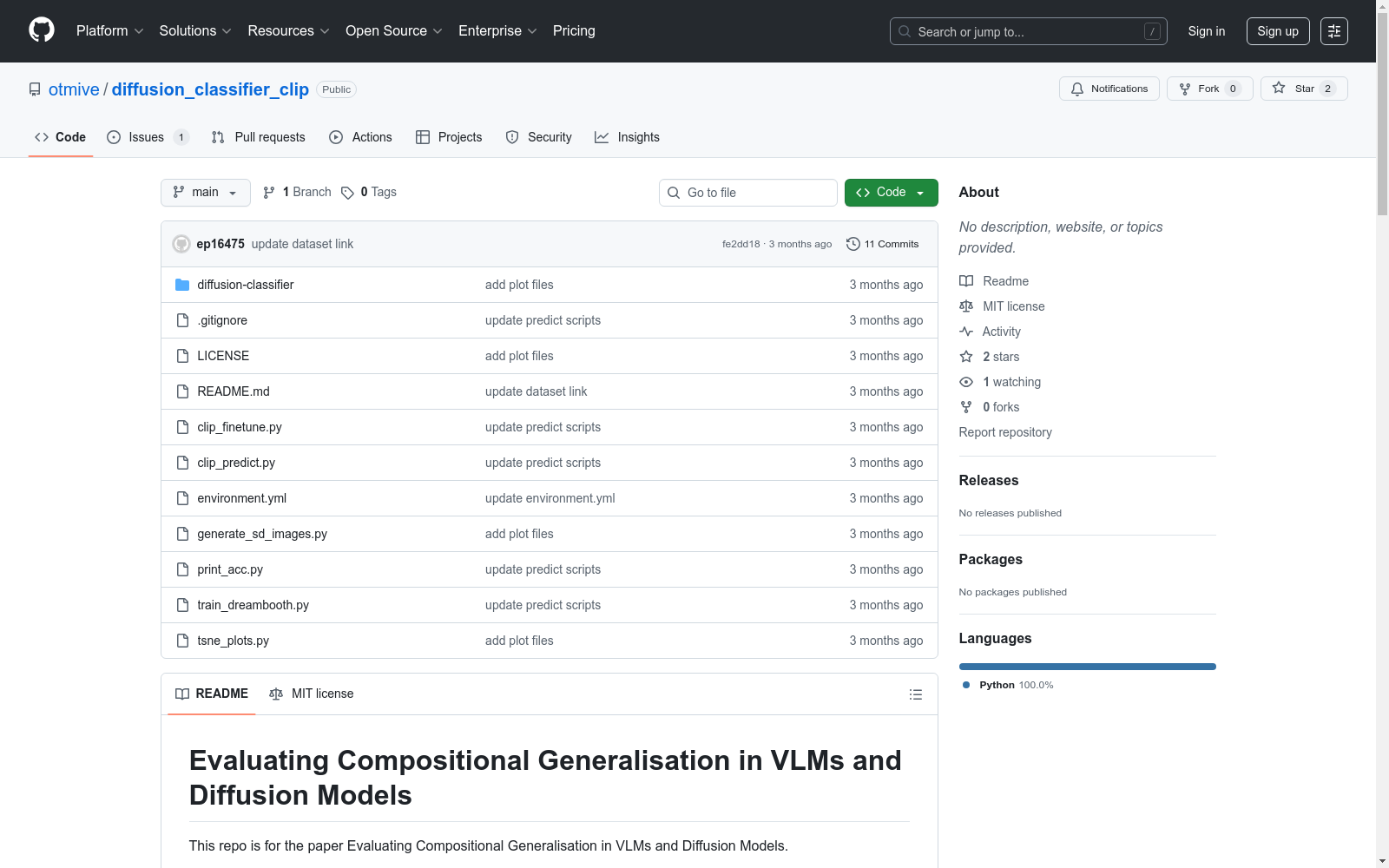Viewport: 1389px width, 868px height.
Task: Click the Python language progress bar
Action: click(x=1087, y=667)
